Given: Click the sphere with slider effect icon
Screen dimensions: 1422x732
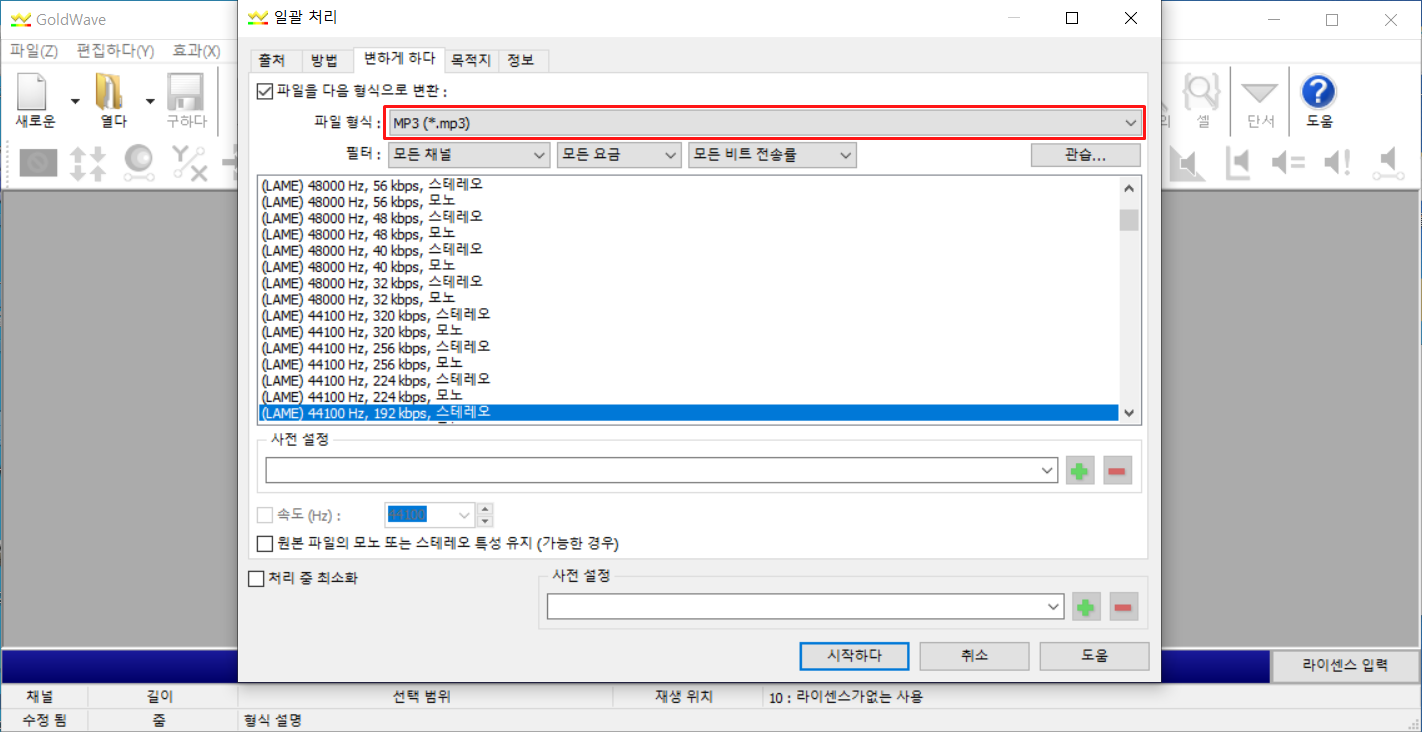Looking at the screenshot, I should pos(138,162).
